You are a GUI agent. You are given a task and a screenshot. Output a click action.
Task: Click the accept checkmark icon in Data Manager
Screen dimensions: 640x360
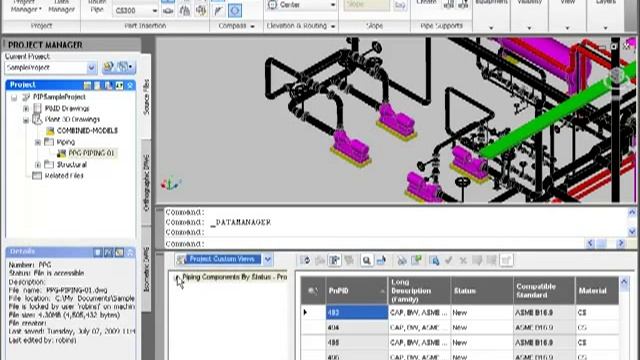449,260
